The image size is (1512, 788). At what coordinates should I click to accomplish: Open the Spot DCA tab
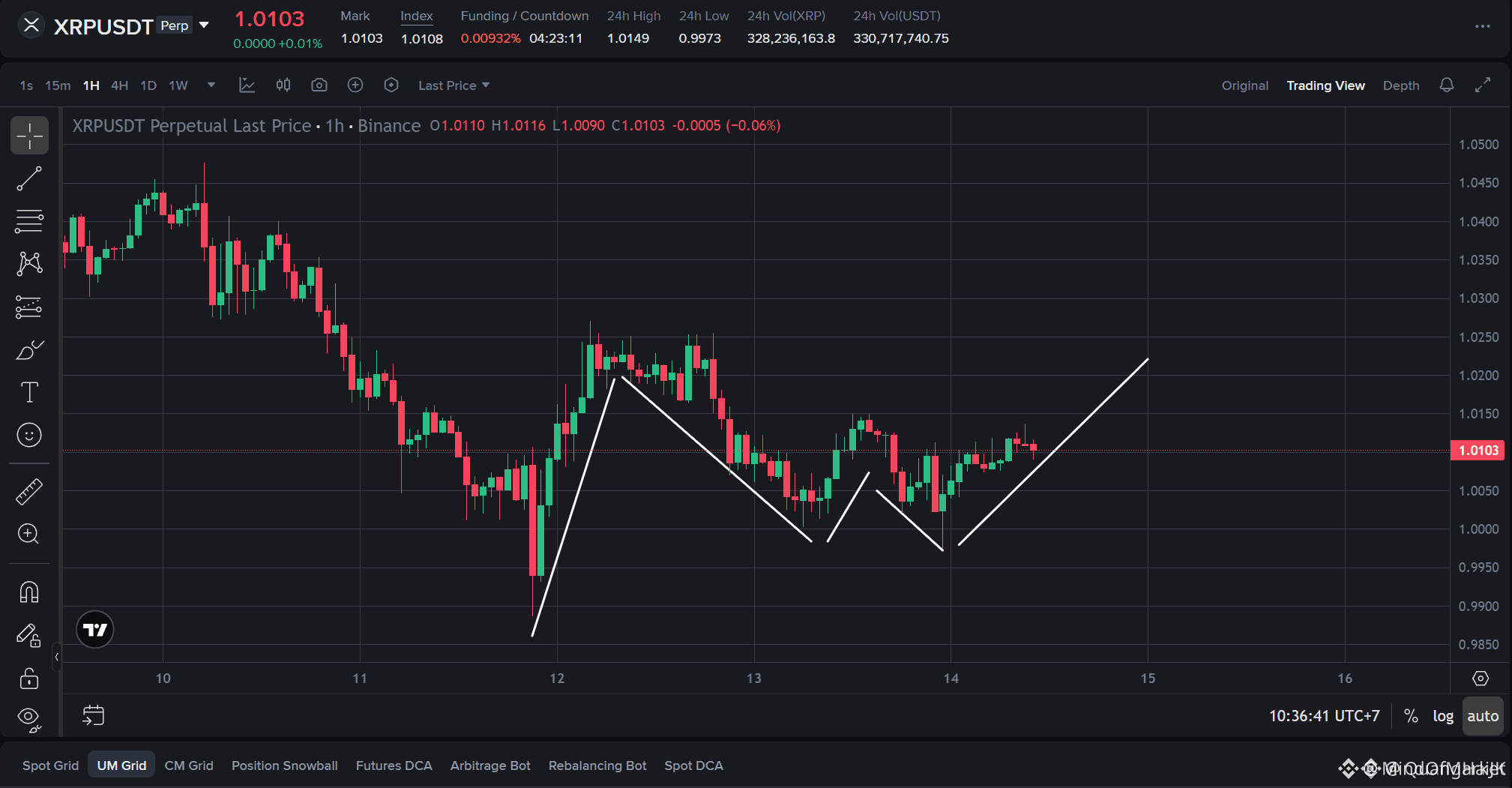pyautogui.click(x=694, y=766)
